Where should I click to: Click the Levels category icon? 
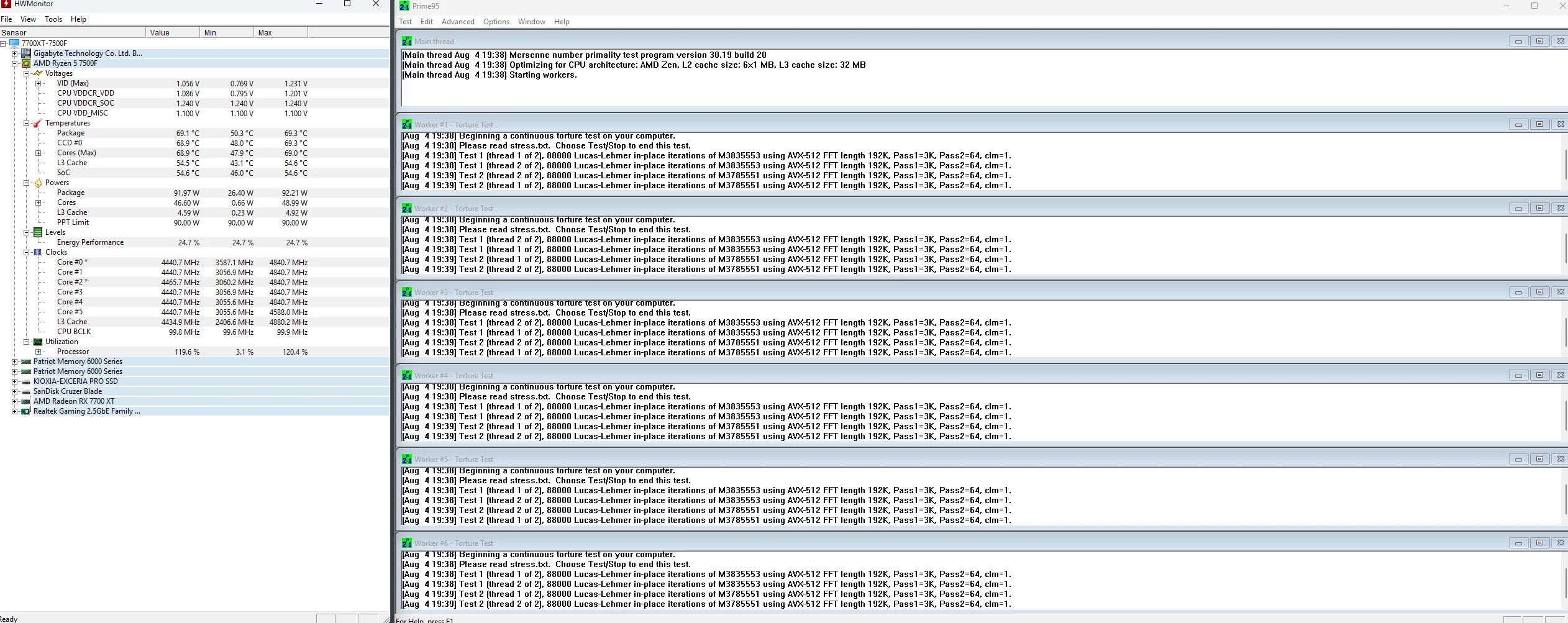click(x=38, y=232)
